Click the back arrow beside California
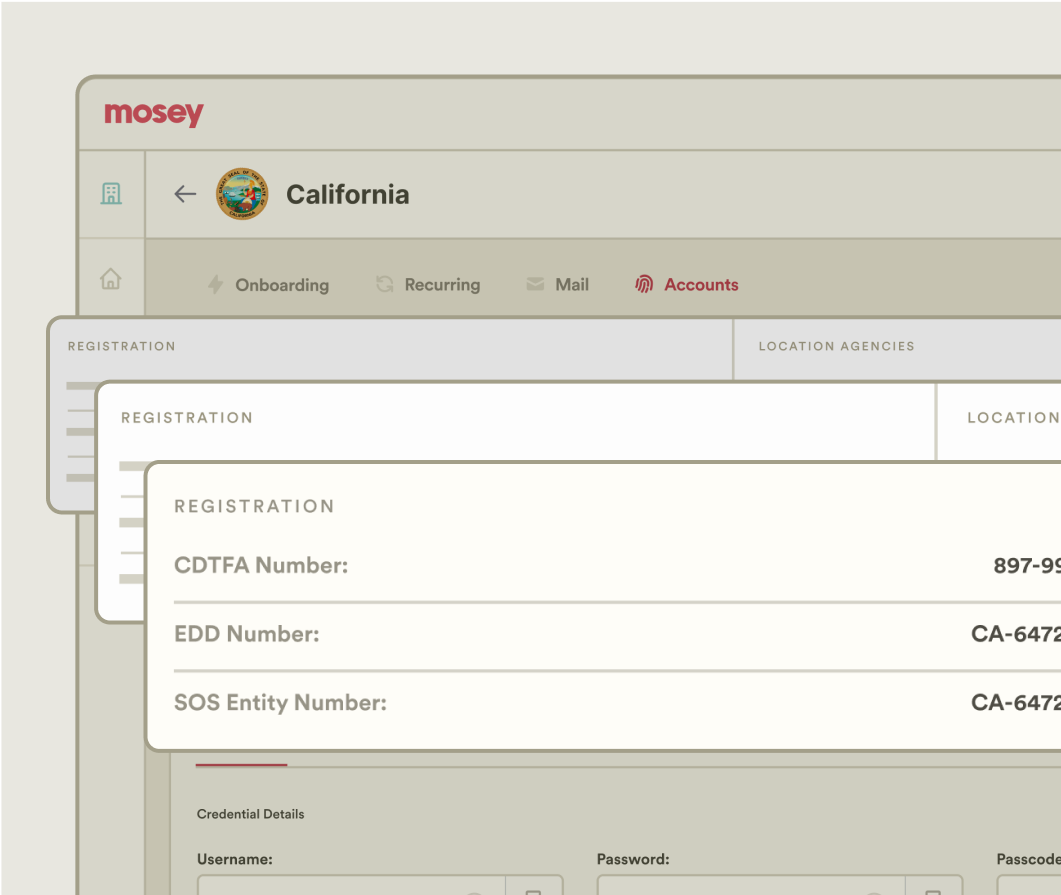The width and height of the screenshot is (1061, 895). pos(185,194)
